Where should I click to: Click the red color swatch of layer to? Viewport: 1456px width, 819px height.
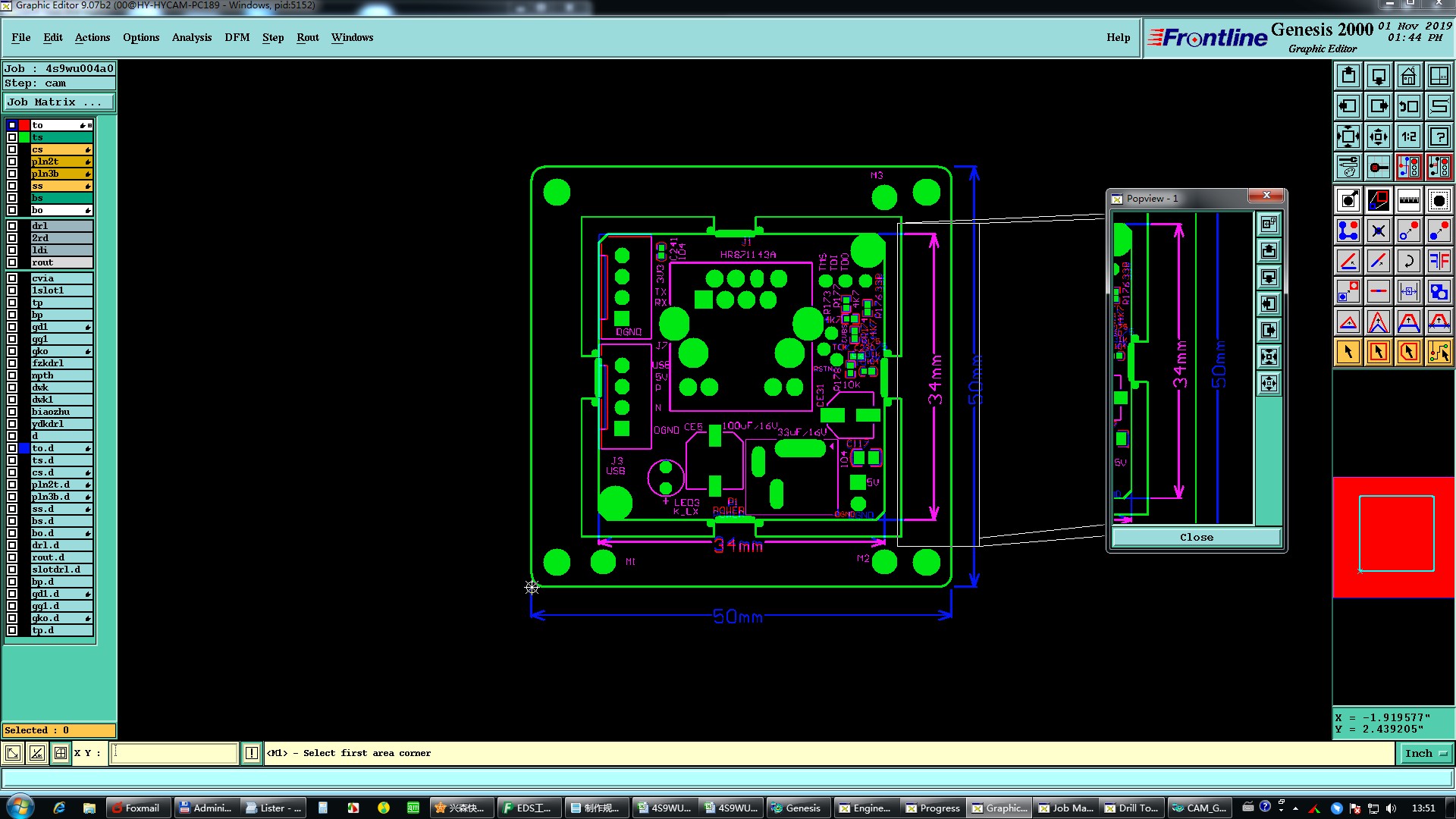click(24, 125)
